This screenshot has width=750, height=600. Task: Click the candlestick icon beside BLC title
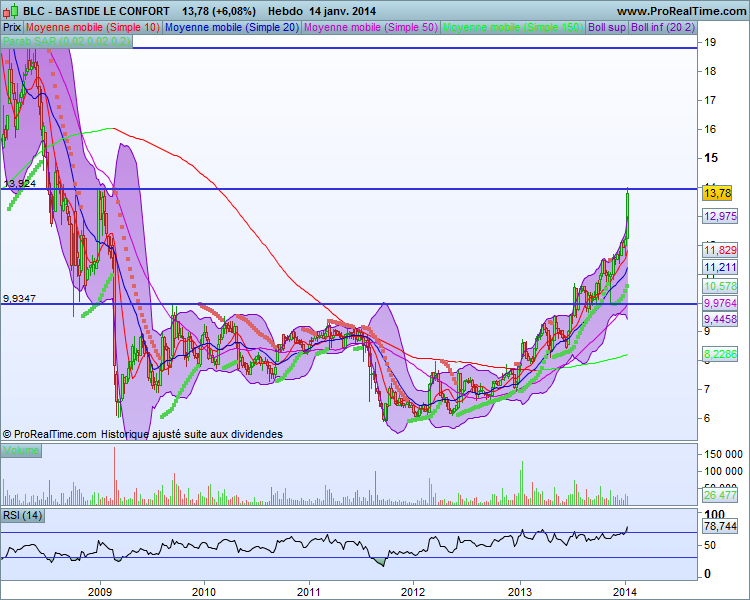(11, 11)
